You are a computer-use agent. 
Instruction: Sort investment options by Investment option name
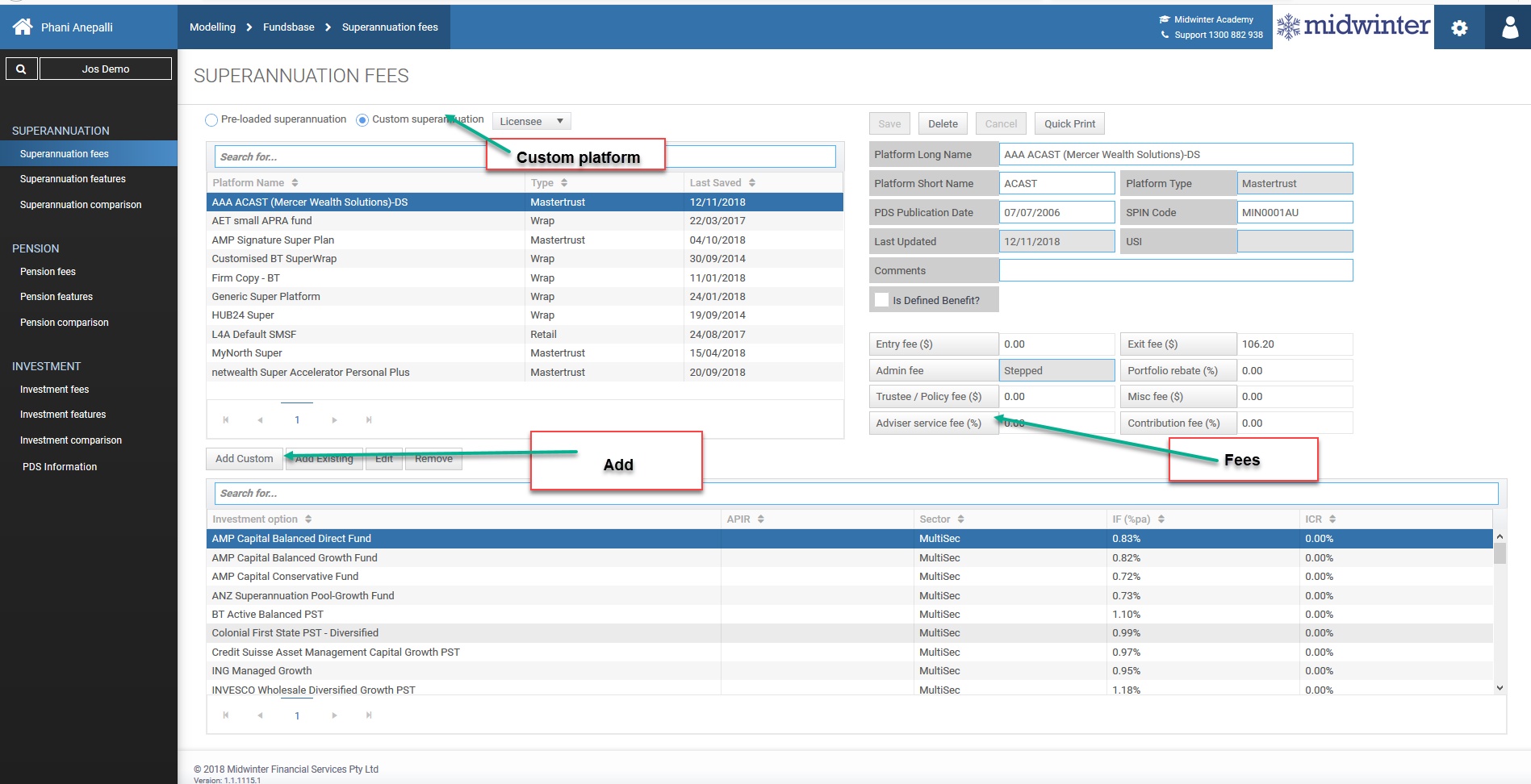point(308,519)
